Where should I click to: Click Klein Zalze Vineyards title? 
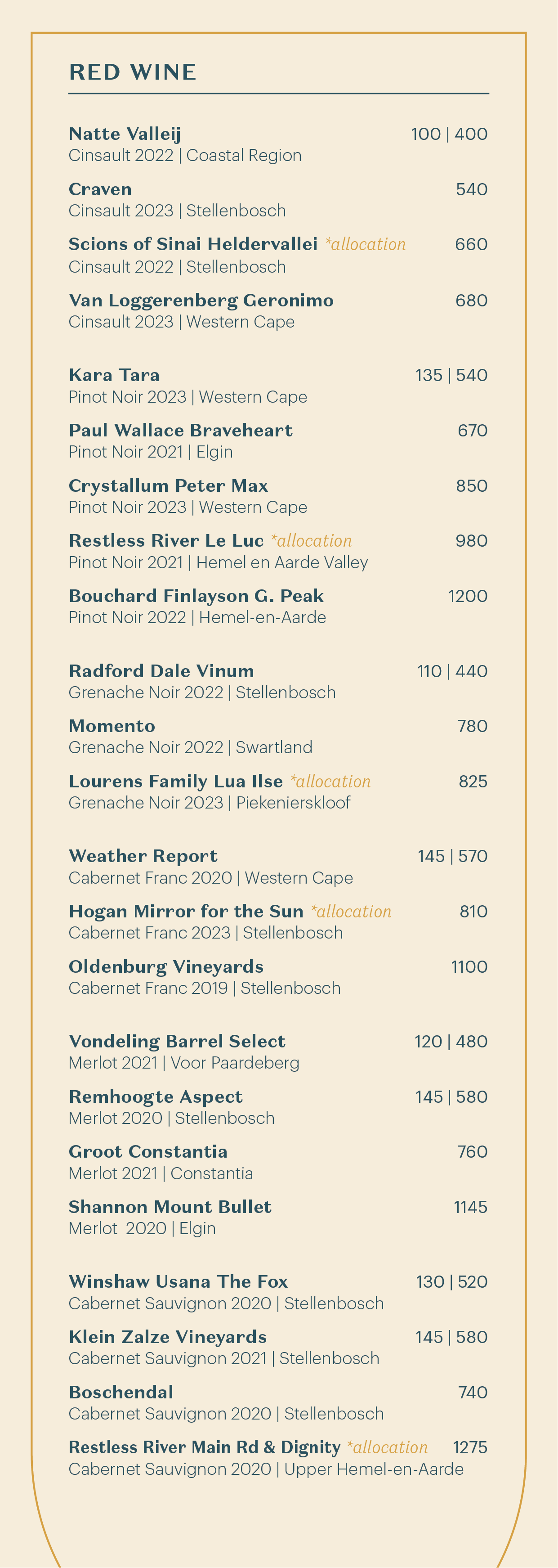(x=168, y=1337)
